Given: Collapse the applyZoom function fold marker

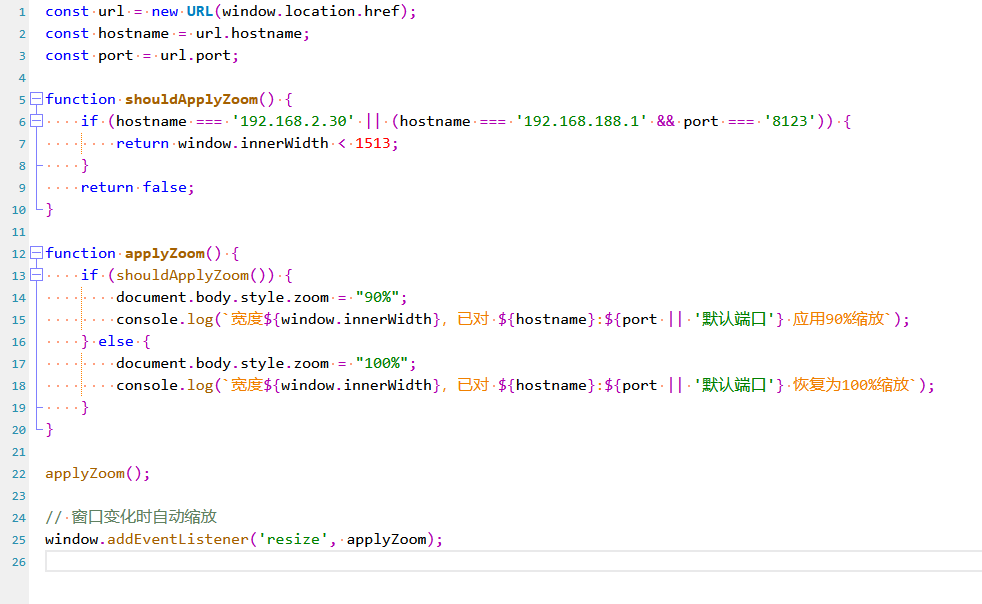Looking at the screenshot, I should coord(37,253).
